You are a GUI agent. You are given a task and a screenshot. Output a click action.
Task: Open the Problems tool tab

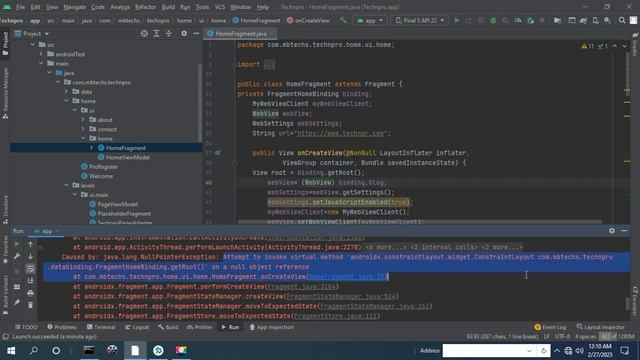[62, 327]
